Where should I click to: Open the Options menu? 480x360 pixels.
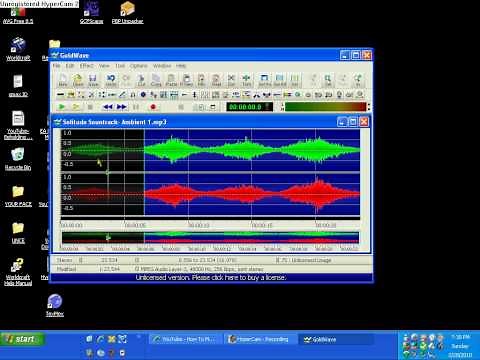138,66
